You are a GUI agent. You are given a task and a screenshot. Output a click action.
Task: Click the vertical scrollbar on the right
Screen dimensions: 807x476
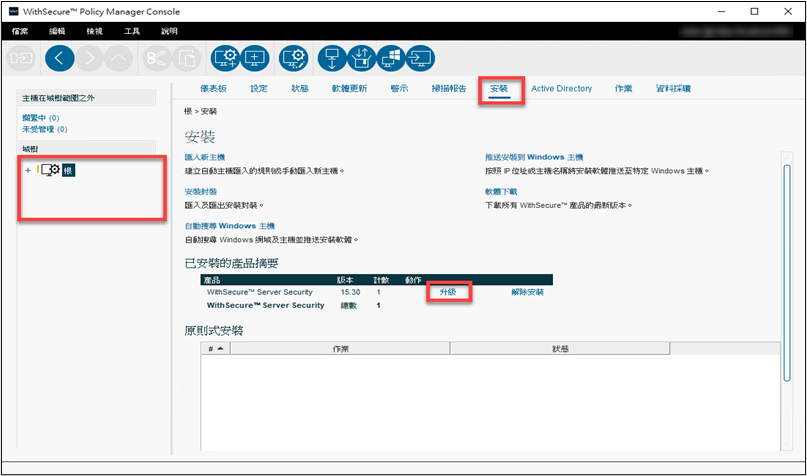coord(786,260)
